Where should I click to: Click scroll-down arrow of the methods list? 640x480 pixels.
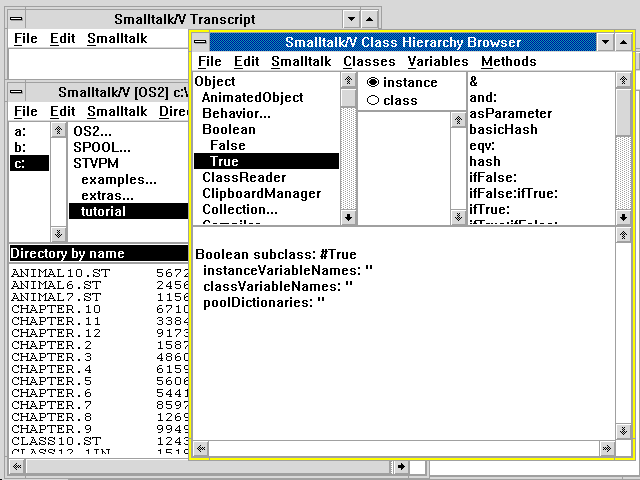(623, 217)
